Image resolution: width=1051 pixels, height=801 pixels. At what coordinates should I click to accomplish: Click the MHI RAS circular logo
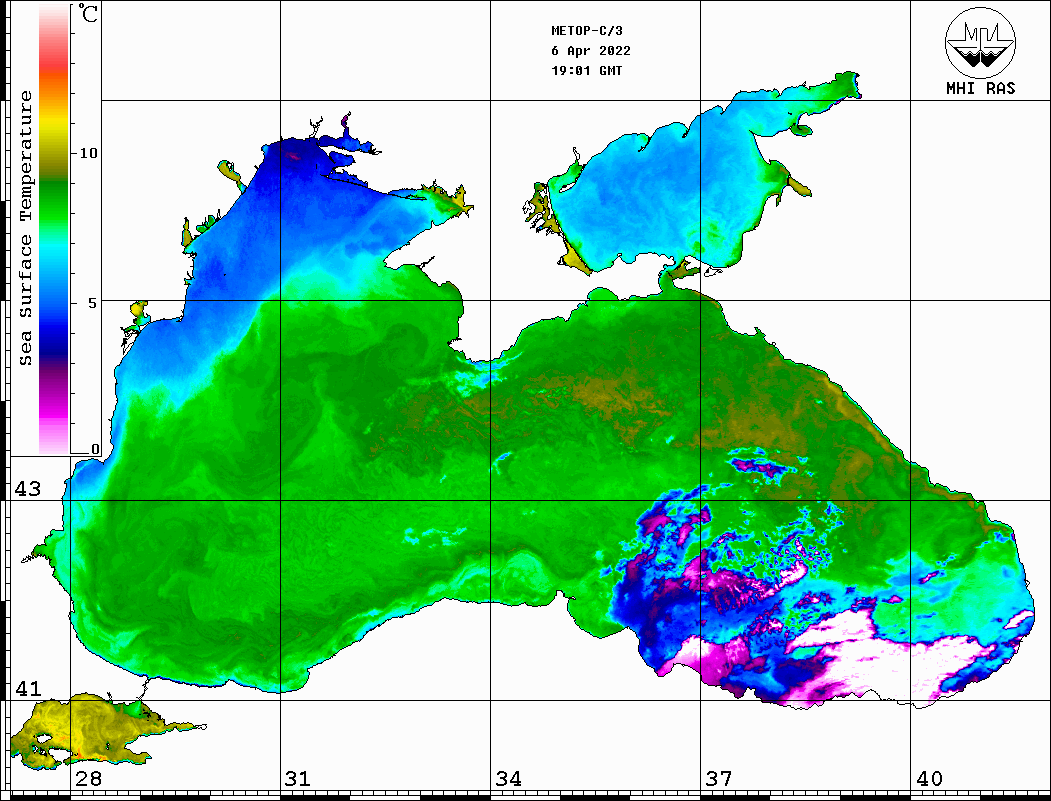point(980,42)
